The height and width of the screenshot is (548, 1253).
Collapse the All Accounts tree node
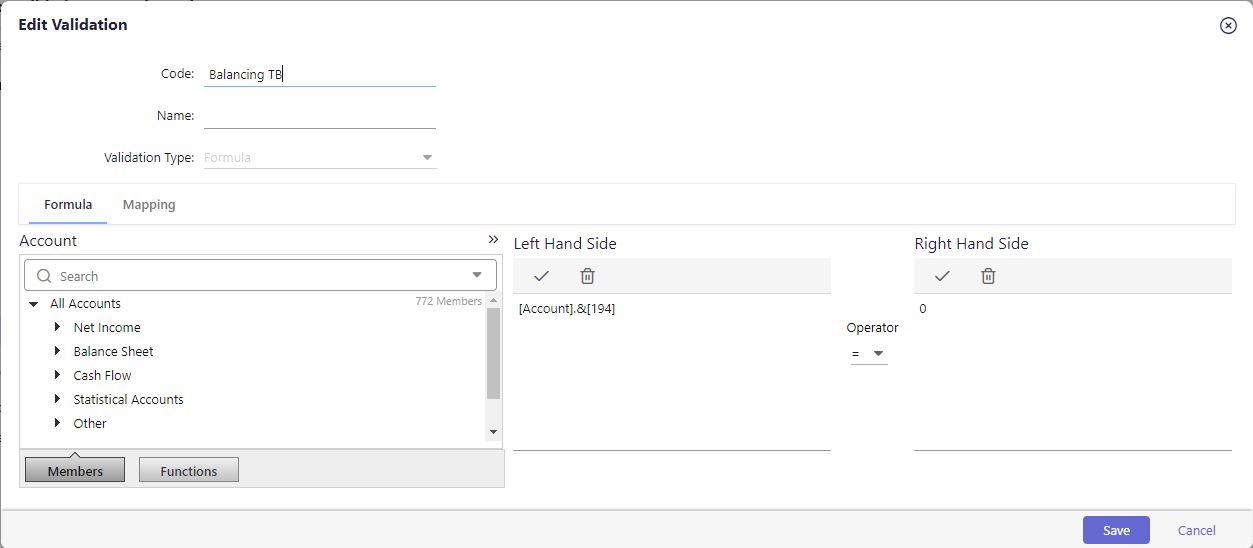[34, 304]
